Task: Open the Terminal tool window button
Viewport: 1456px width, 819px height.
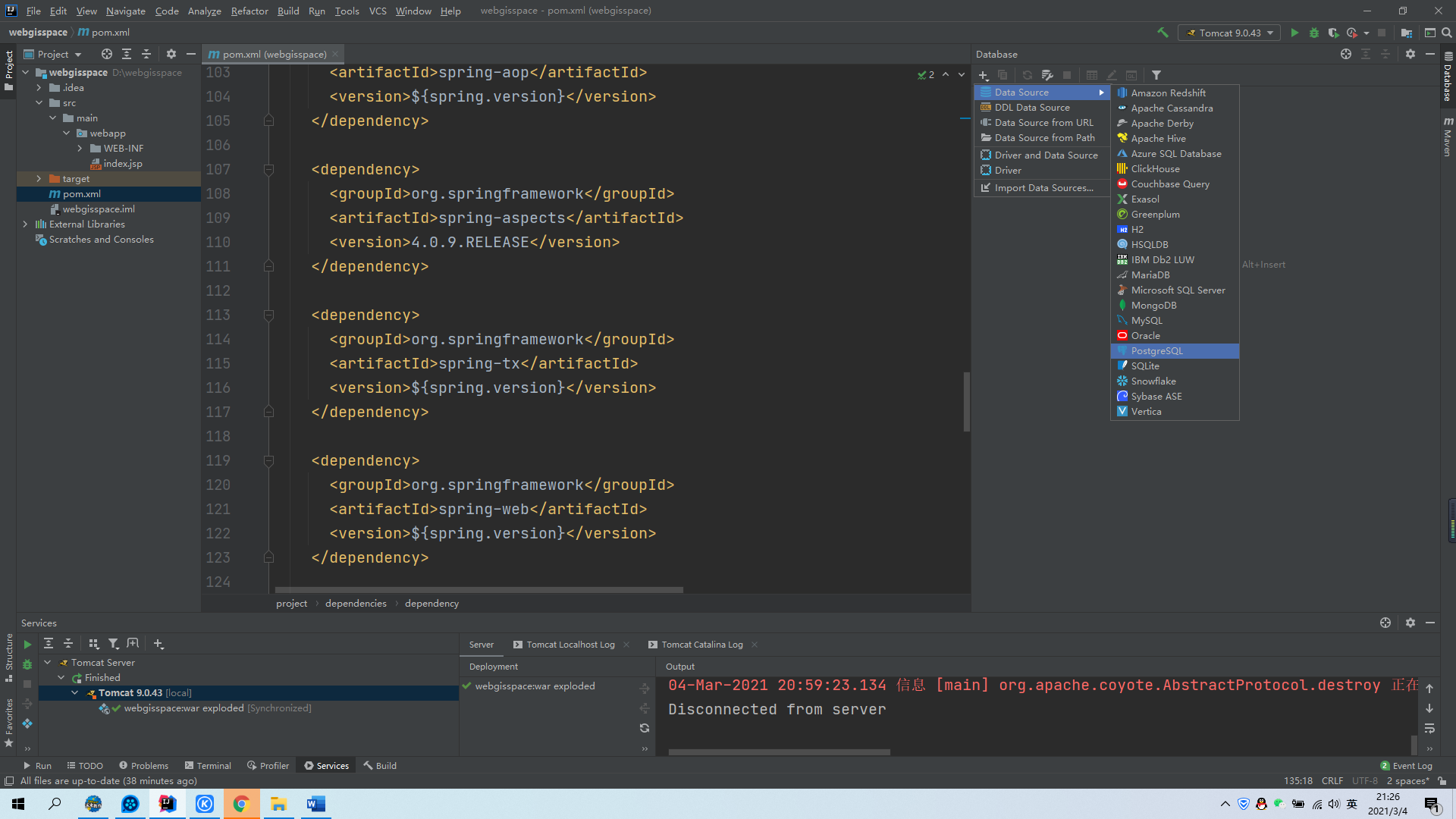Action: pyautogui.click(x=208, y=766)
